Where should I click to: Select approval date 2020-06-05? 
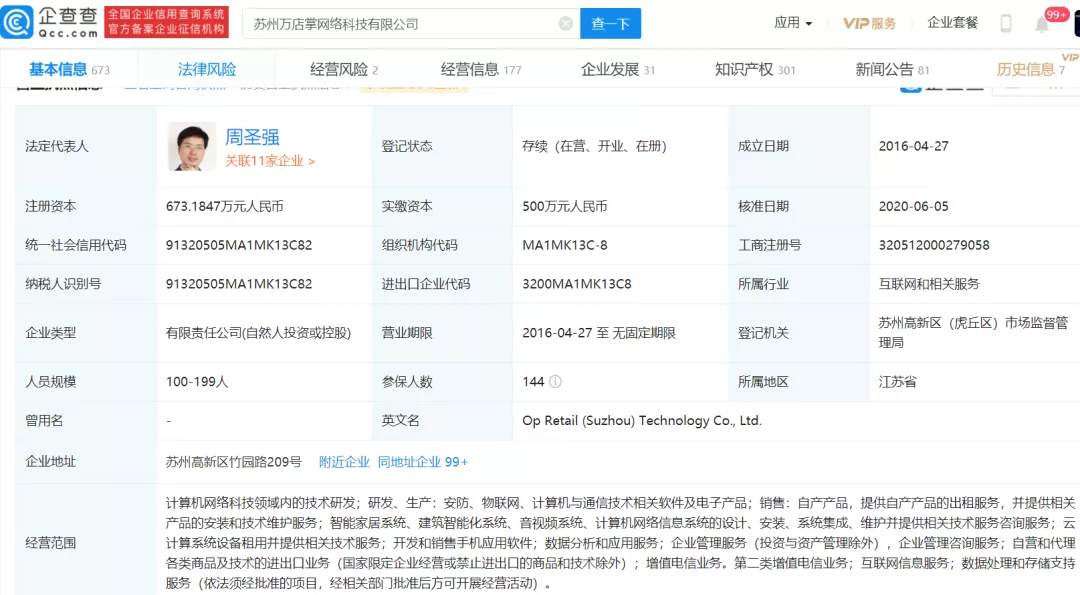click(x=913, y=206)
